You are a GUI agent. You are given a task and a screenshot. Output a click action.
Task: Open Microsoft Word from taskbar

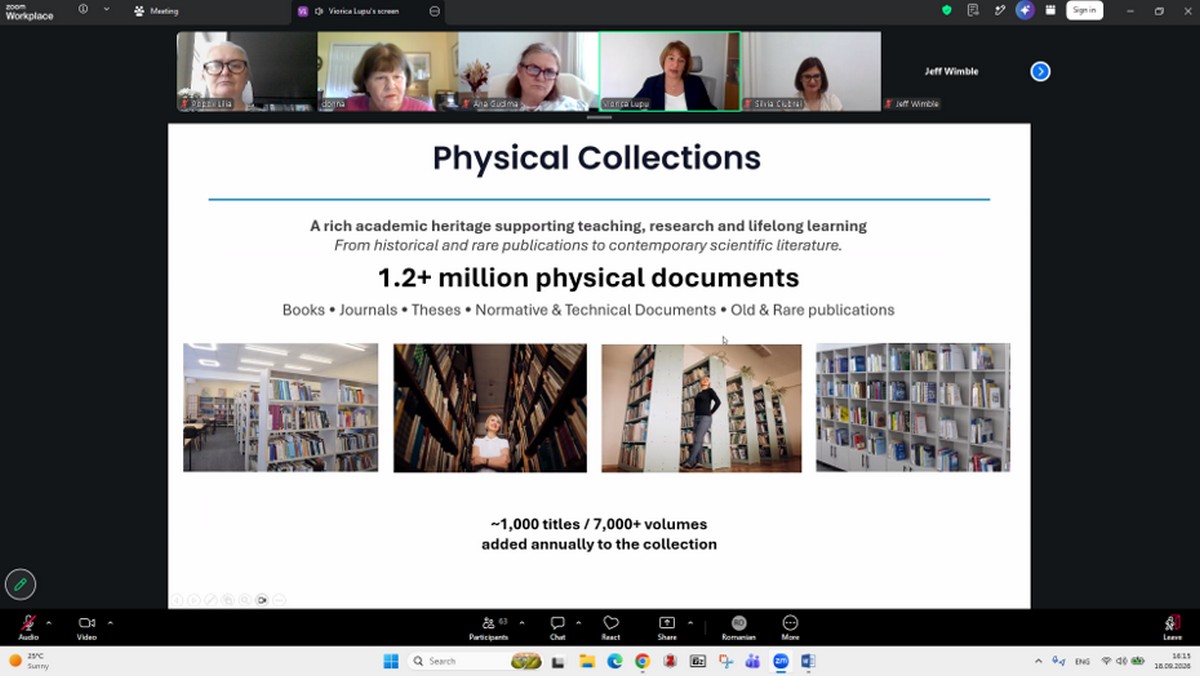pyautogui.click(x=808, y=661)
